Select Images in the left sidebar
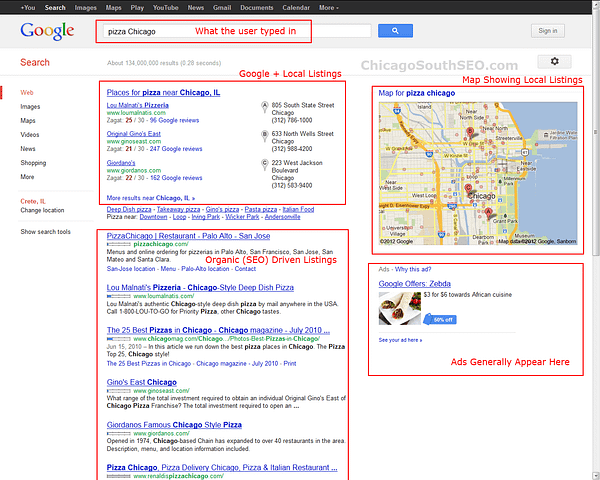The image size is (600, 480). pyautogui.click(x=30, y=106)
